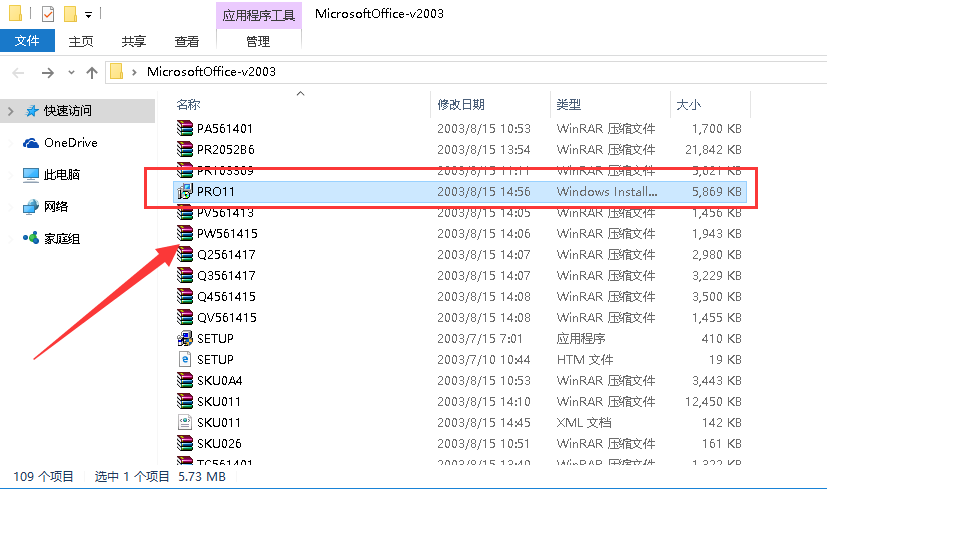Sort by the 类型 column header

[568, 105]
